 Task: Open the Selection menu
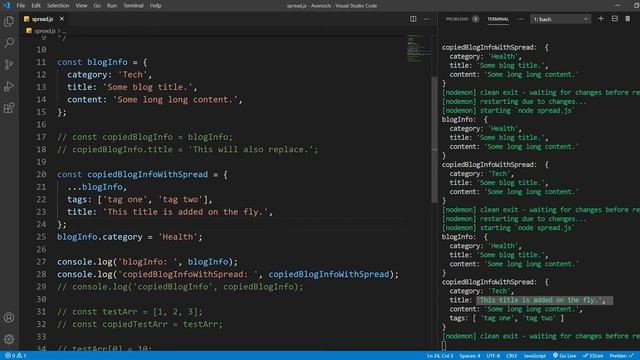pyautogui.click(x=58, y=5)
